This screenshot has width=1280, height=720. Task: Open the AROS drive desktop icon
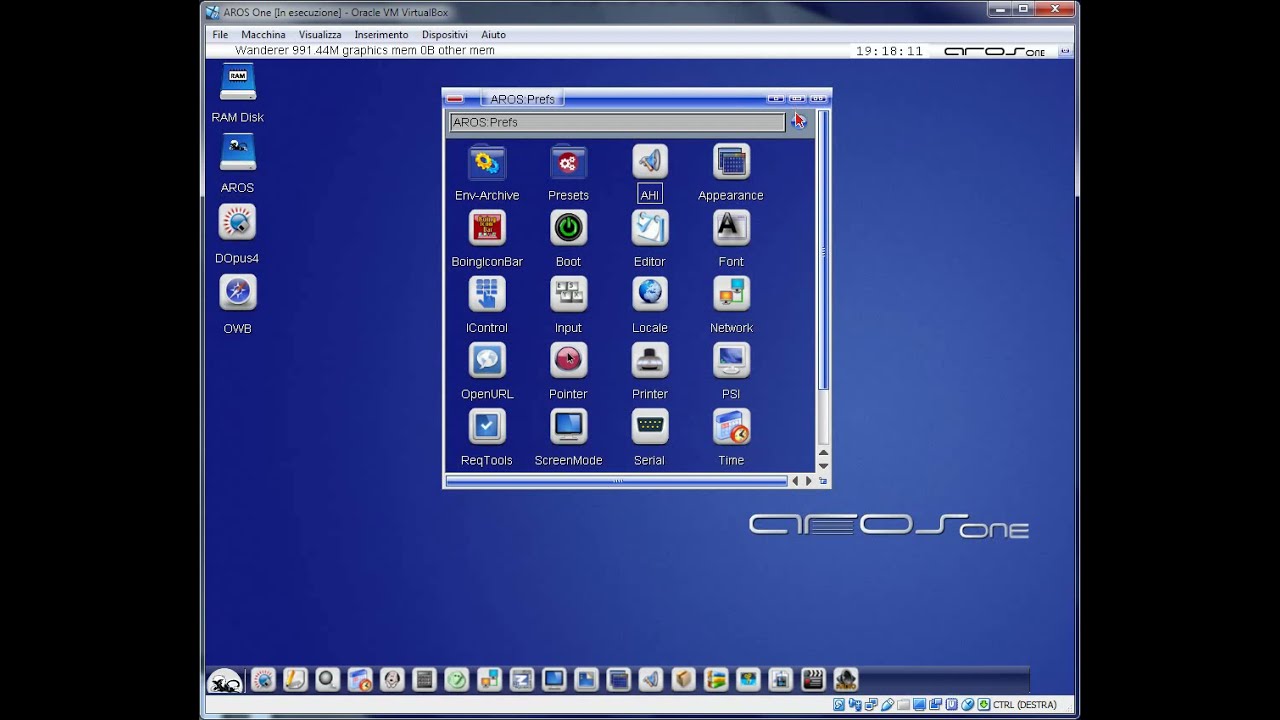238,153
